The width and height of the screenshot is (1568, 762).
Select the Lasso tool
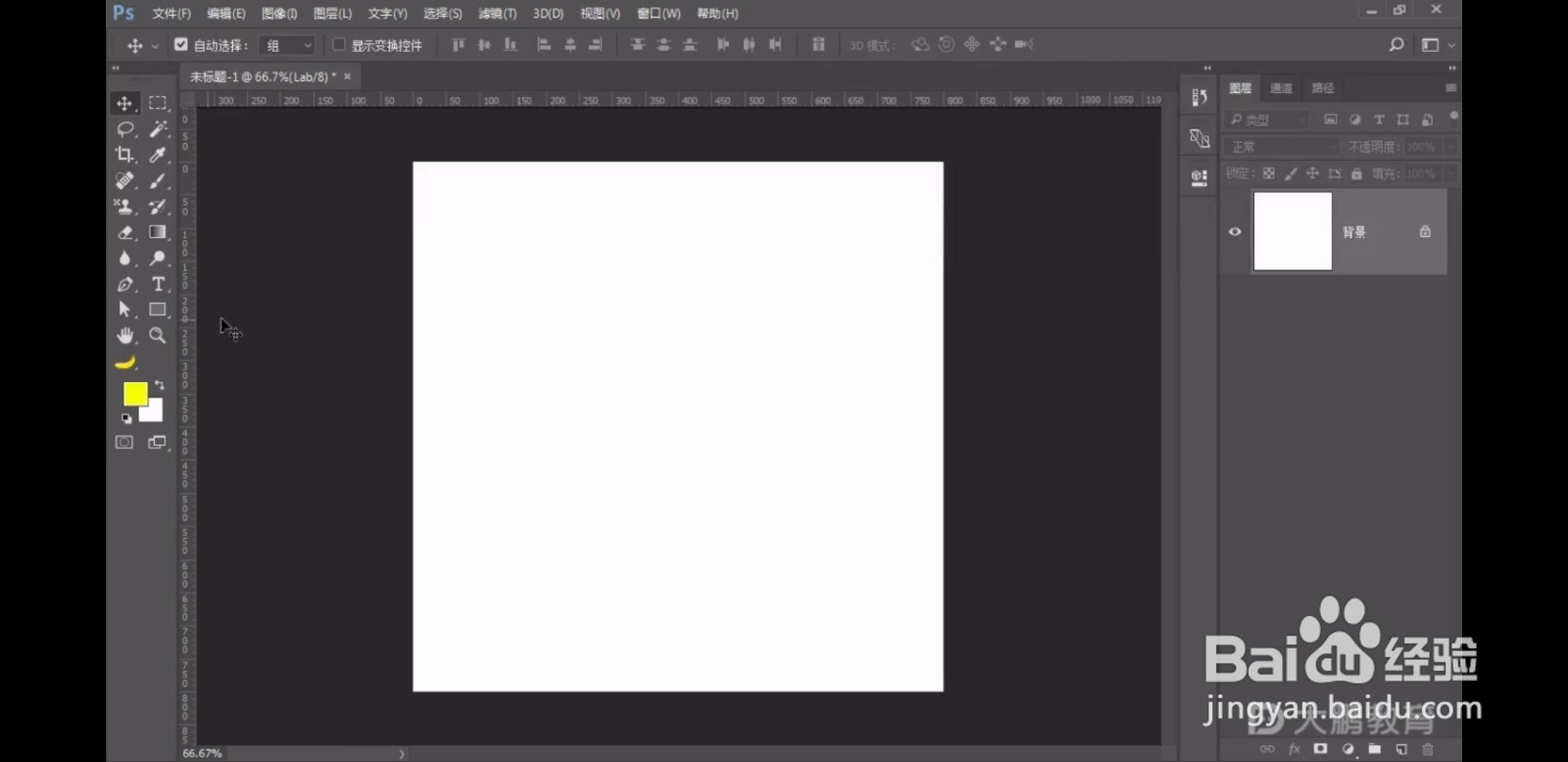tap(124, 129)
